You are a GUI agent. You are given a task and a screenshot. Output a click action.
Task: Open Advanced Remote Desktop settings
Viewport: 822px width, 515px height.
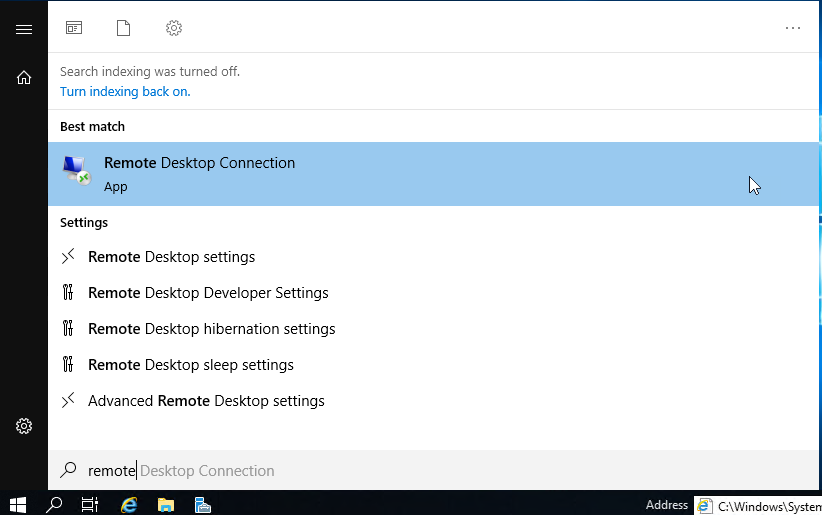click(206, 401)
